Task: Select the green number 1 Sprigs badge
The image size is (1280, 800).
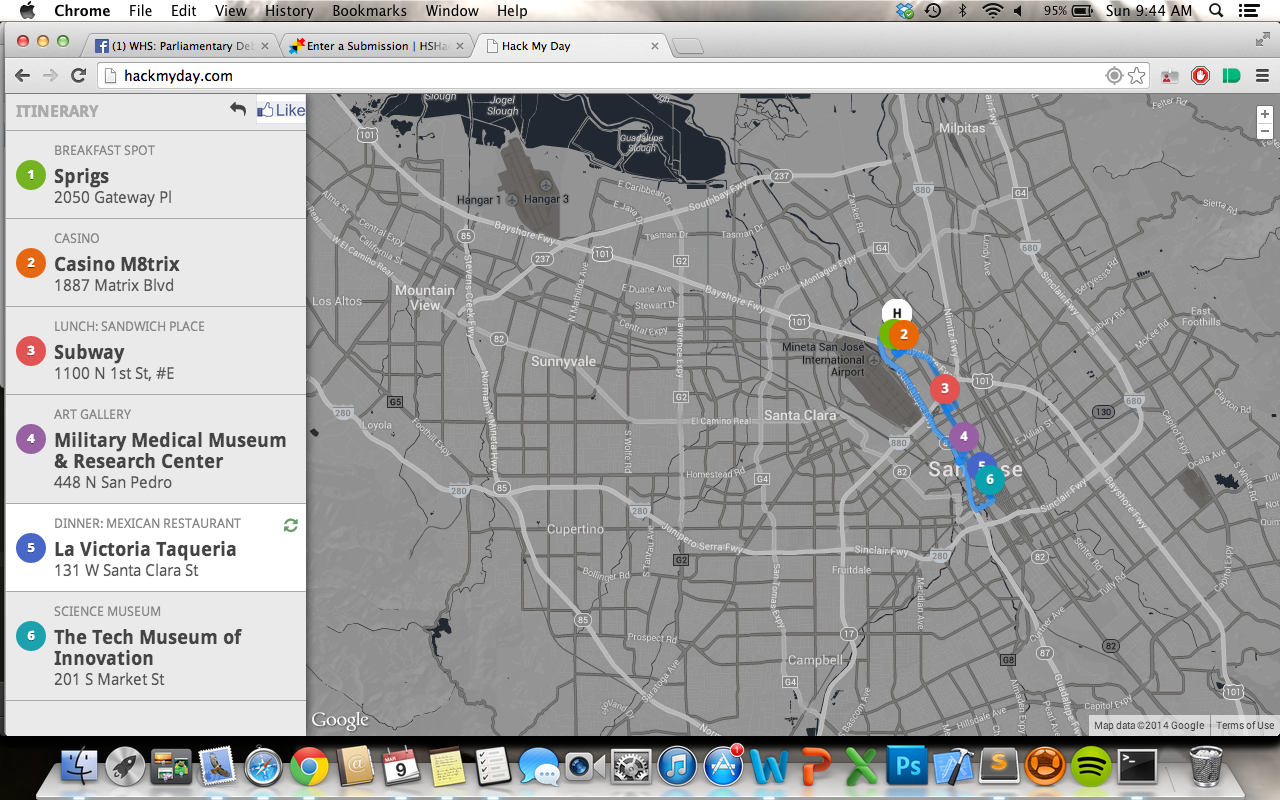Action: click(31, 175)
